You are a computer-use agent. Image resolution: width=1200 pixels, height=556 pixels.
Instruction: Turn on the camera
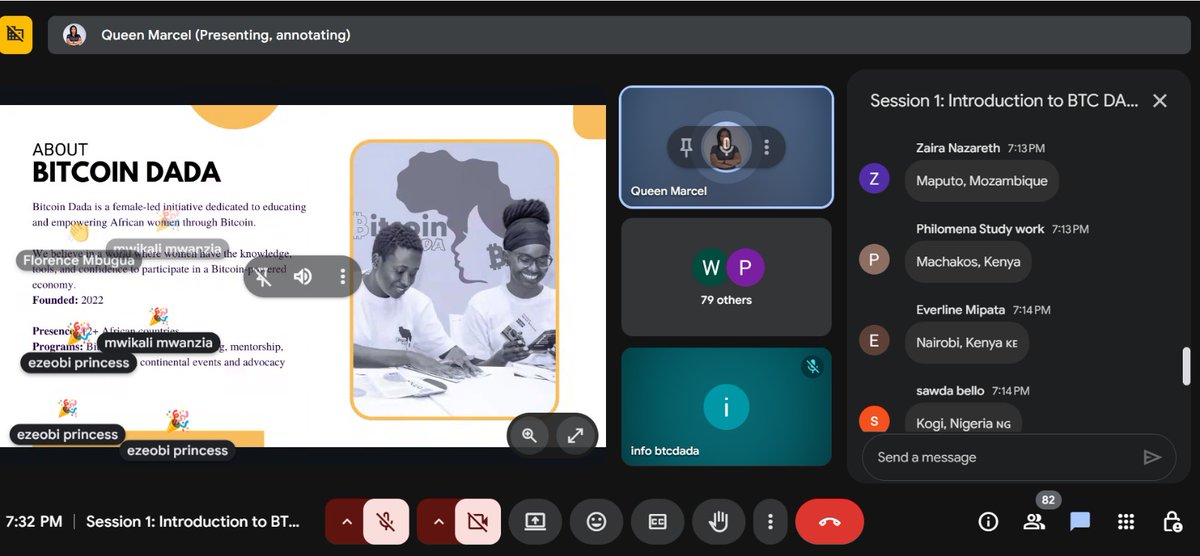[477, 521]
